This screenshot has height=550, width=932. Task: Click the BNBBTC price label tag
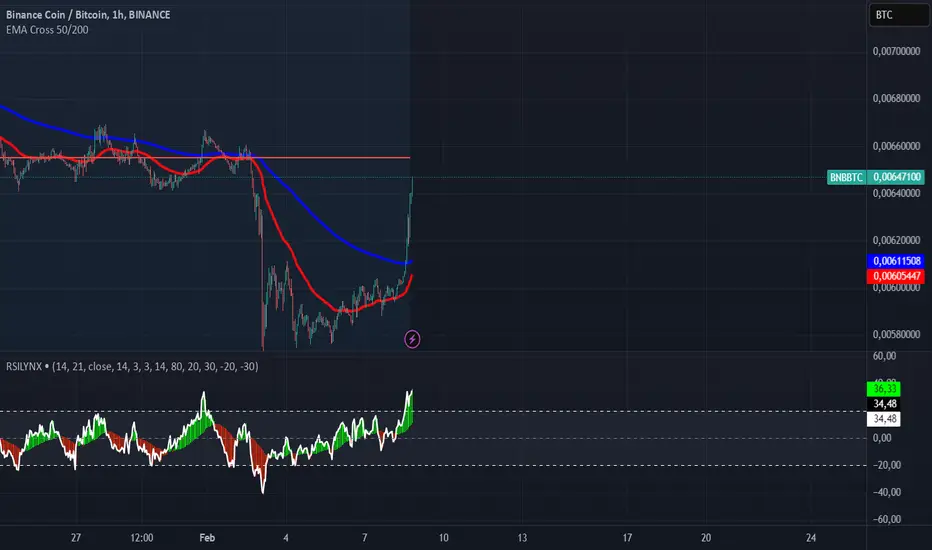(846, 177)
